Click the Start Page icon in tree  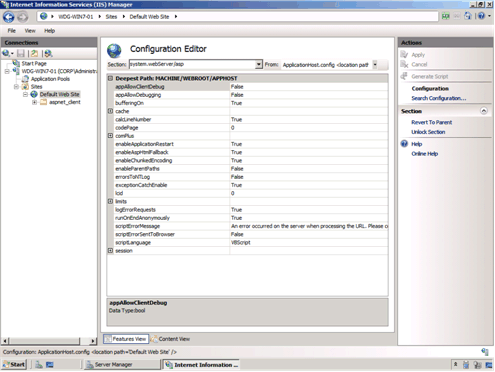click(x=16, y=63)
